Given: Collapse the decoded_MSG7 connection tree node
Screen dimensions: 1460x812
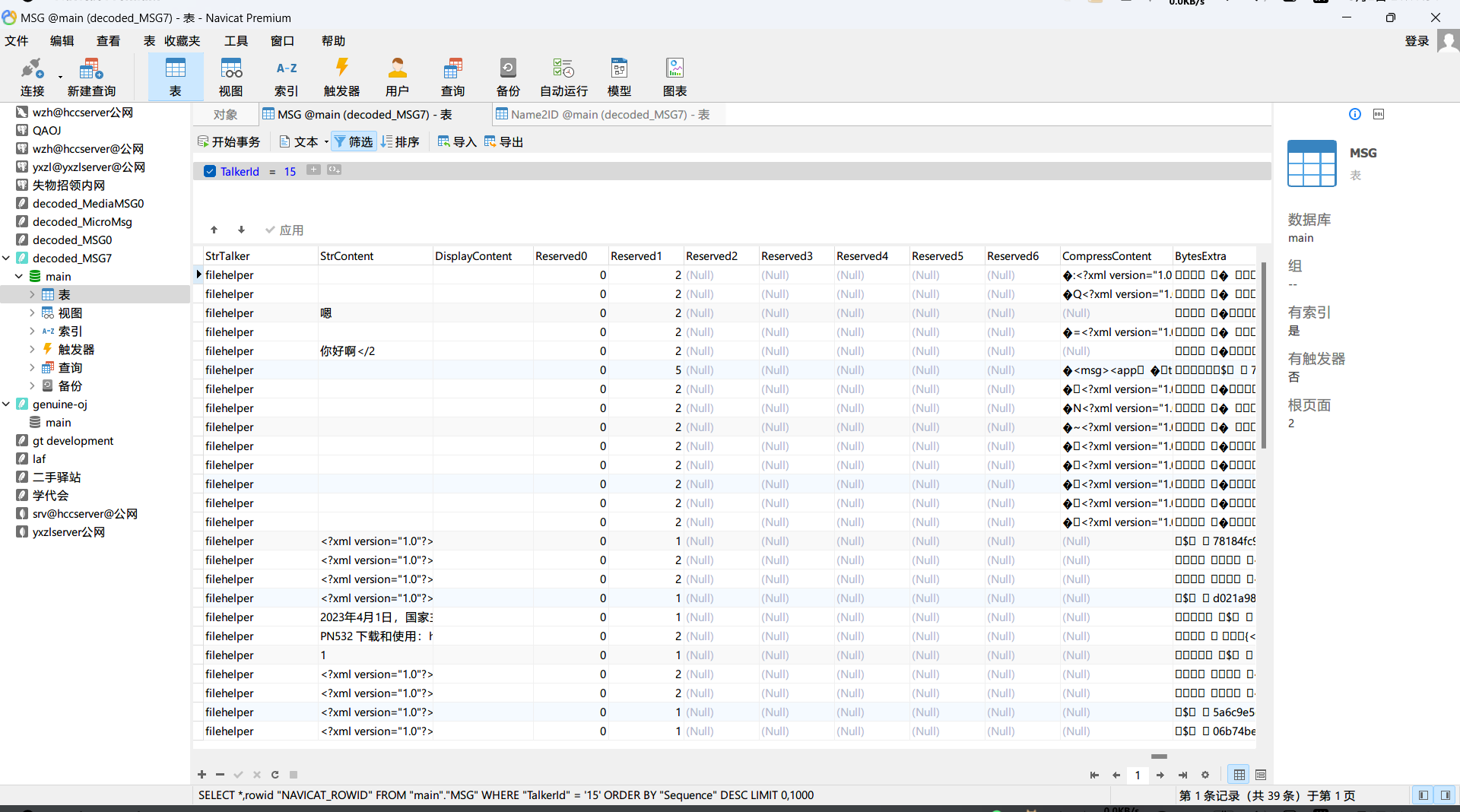Looking at the screenshot, I should coord(7,259).
